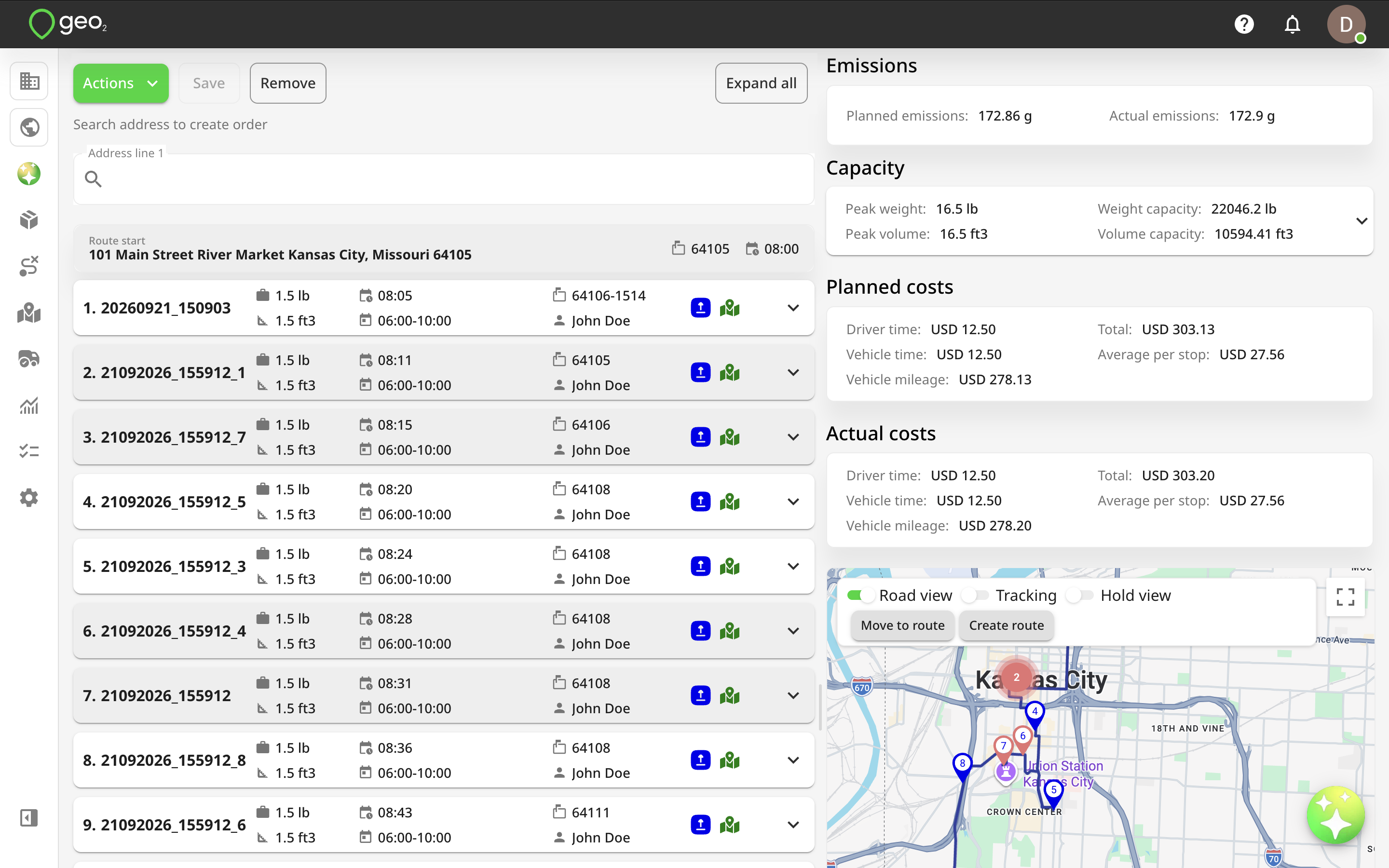Open the map markers sidebar icon
The width and height of the screenshot is (1389, 868).
click(x=29, y=313)
